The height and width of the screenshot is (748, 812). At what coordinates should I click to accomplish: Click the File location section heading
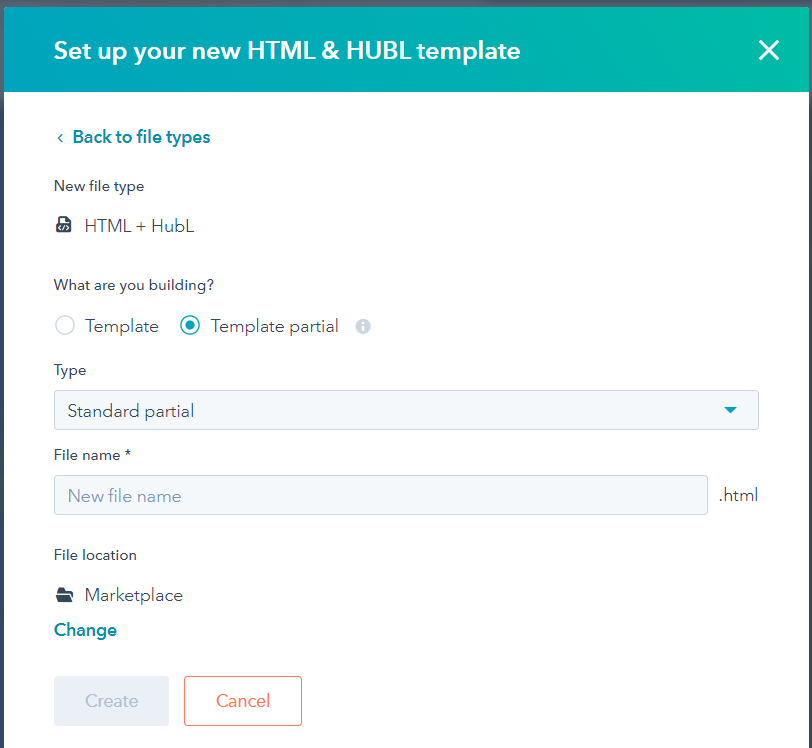[95, 555]
